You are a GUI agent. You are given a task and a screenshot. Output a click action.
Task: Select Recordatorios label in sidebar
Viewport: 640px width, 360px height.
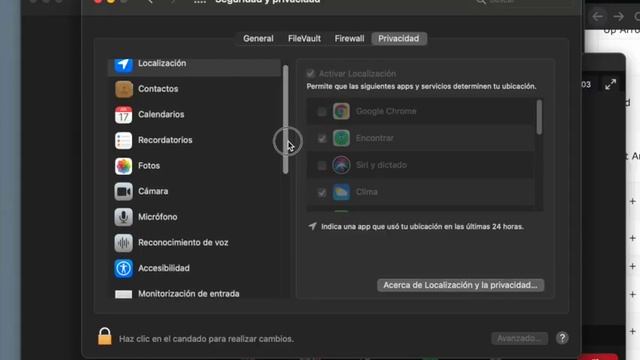[165, 140]
